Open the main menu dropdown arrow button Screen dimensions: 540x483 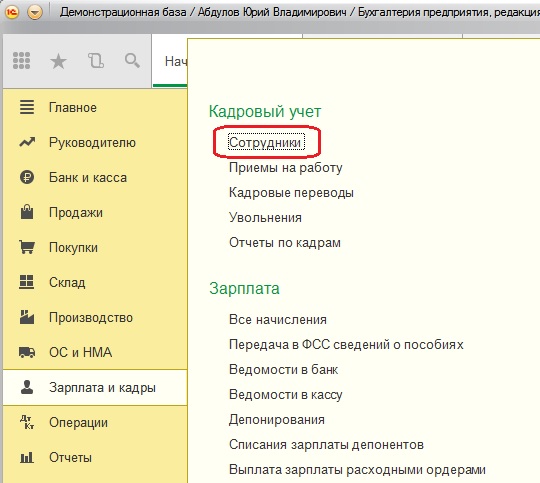tap(35, 12)
